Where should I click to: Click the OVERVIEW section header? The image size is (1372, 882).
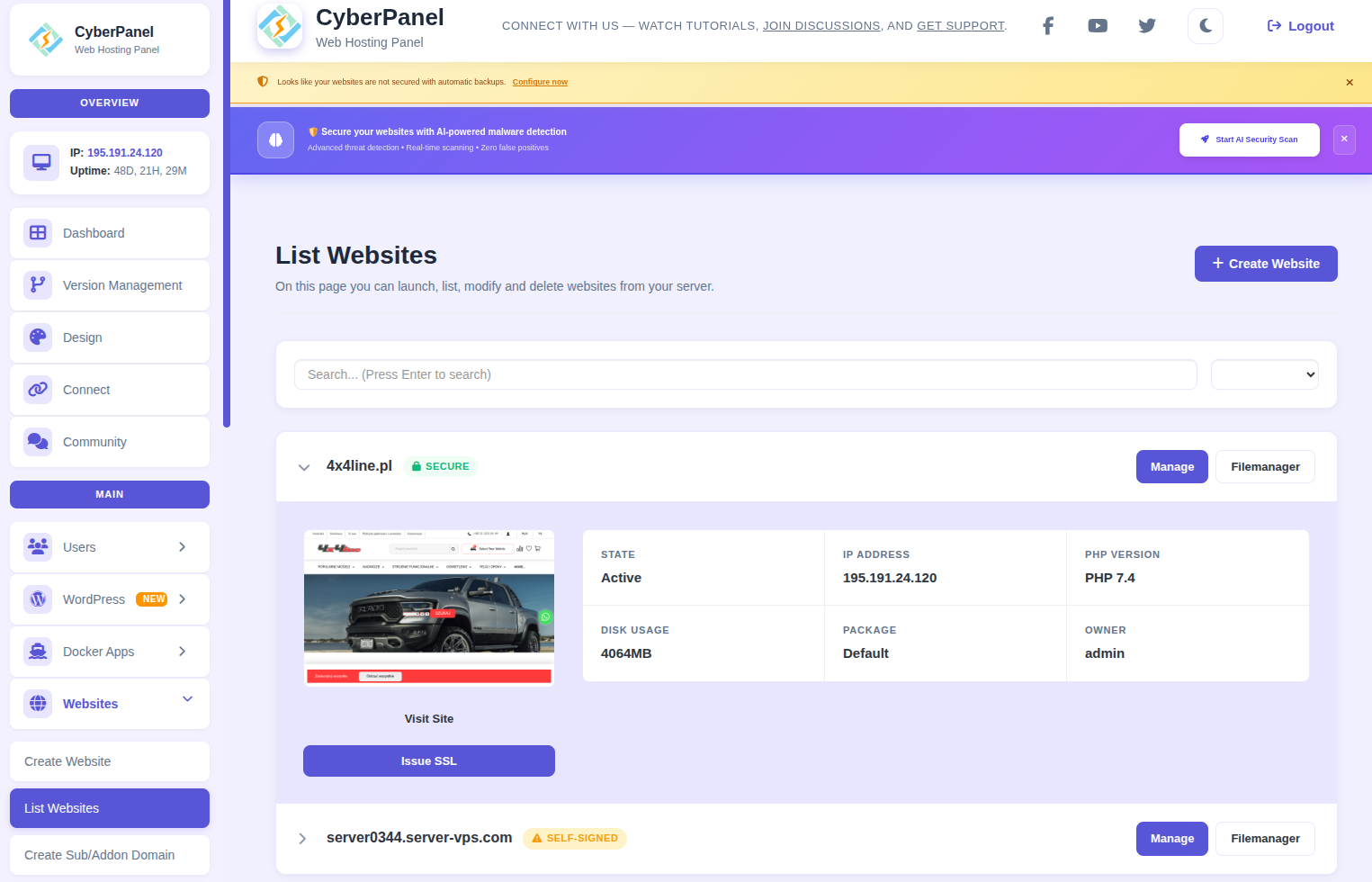110,103
